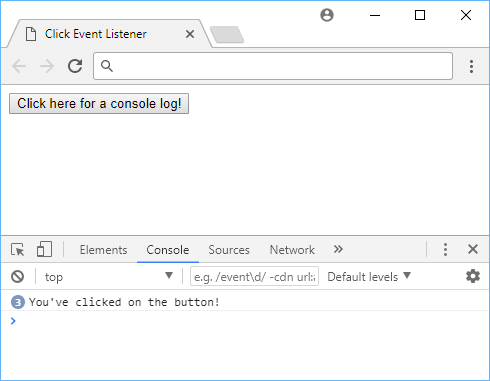Click the page document icon on the tab
The image size is (490, 381).
(x=31, y=34)
